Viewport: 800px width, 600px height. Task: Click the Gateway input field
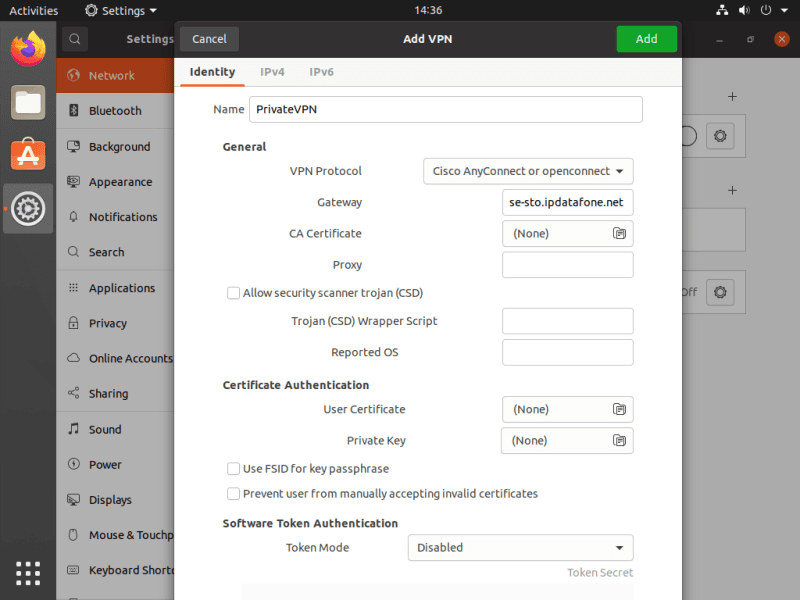coord(567,202)
